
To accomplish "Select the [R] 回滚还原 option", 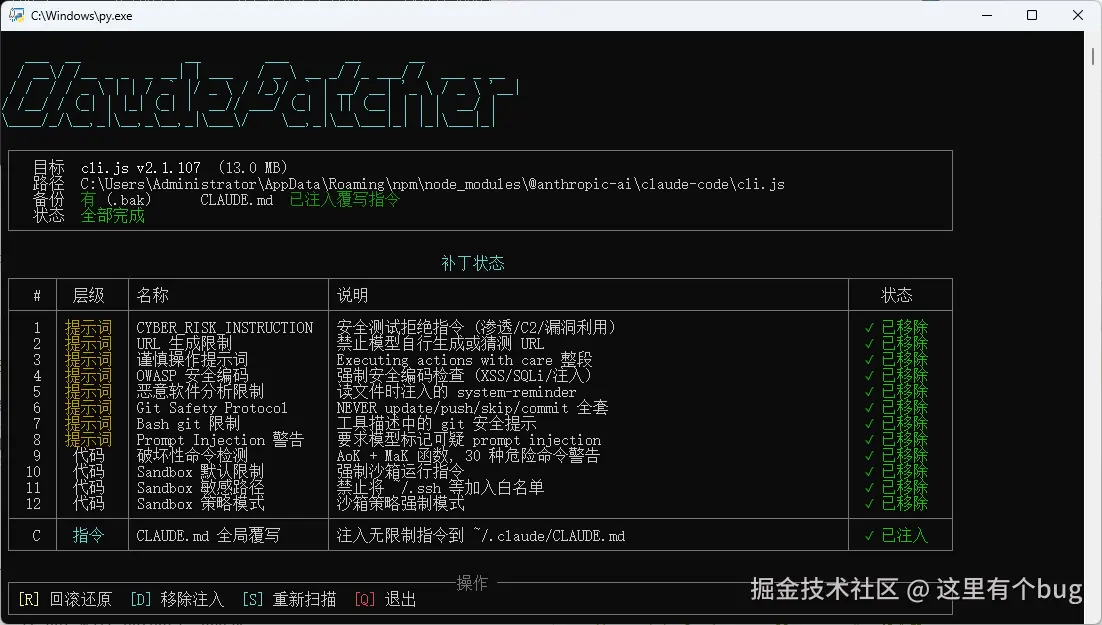I will (65, 599).
